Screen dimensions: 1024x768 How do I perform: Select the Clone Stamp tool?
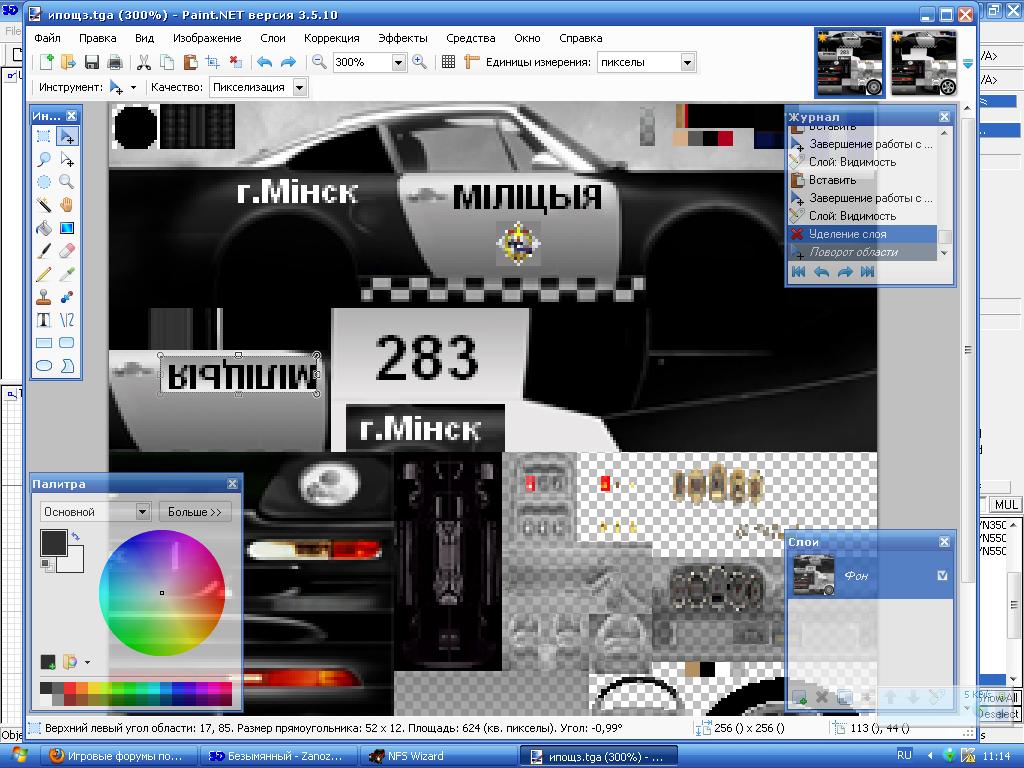click(x=44, y=296)
